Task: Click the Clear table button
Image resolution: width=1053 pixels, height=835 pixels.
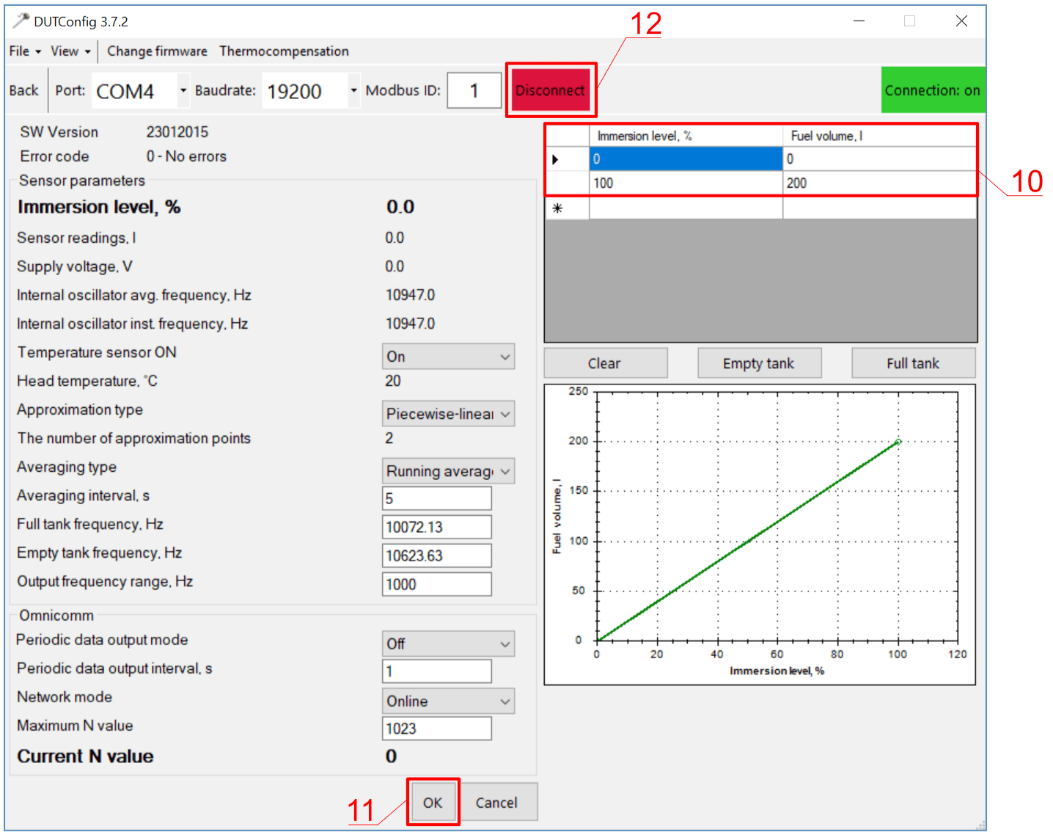Action: pyautogui.click(x=604, y=364)
